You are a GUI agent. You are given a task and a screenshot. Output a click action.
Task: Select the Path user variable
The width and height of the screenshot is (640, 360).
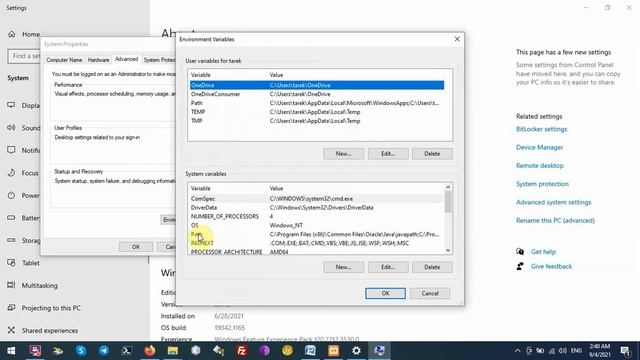coord(317,103)
